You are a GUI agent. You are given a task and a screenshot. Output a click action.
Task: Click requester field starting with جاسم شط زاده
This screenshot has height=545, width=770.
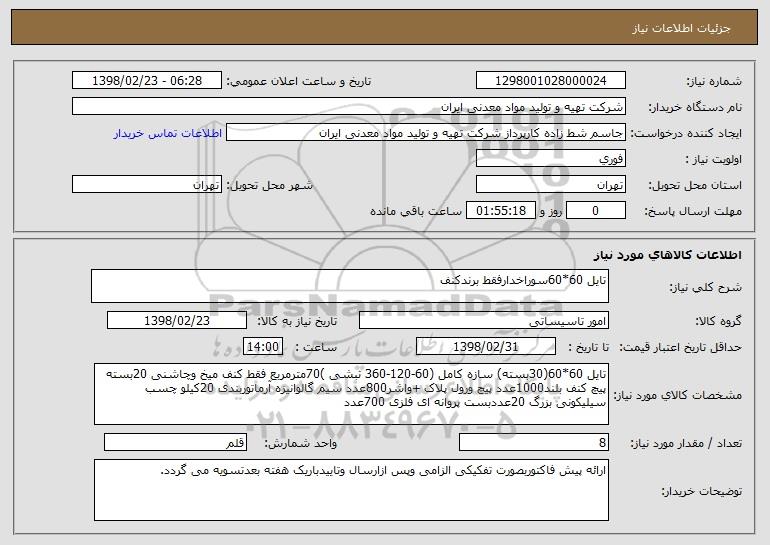[x=426, y=133]
